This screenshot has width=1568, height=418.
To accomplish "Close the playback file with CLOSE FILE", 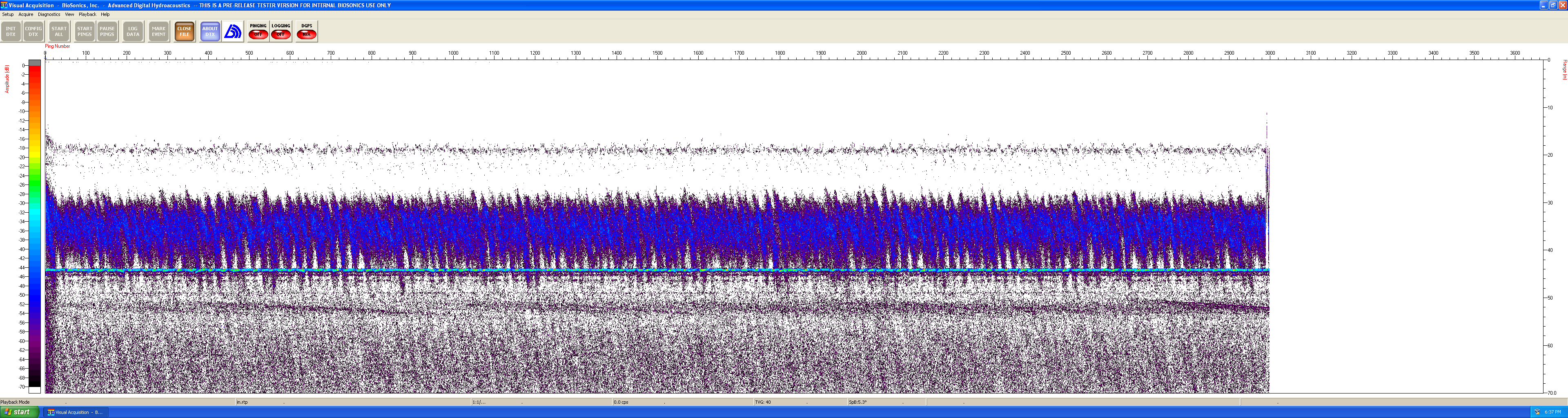I will tap(185, 32).
